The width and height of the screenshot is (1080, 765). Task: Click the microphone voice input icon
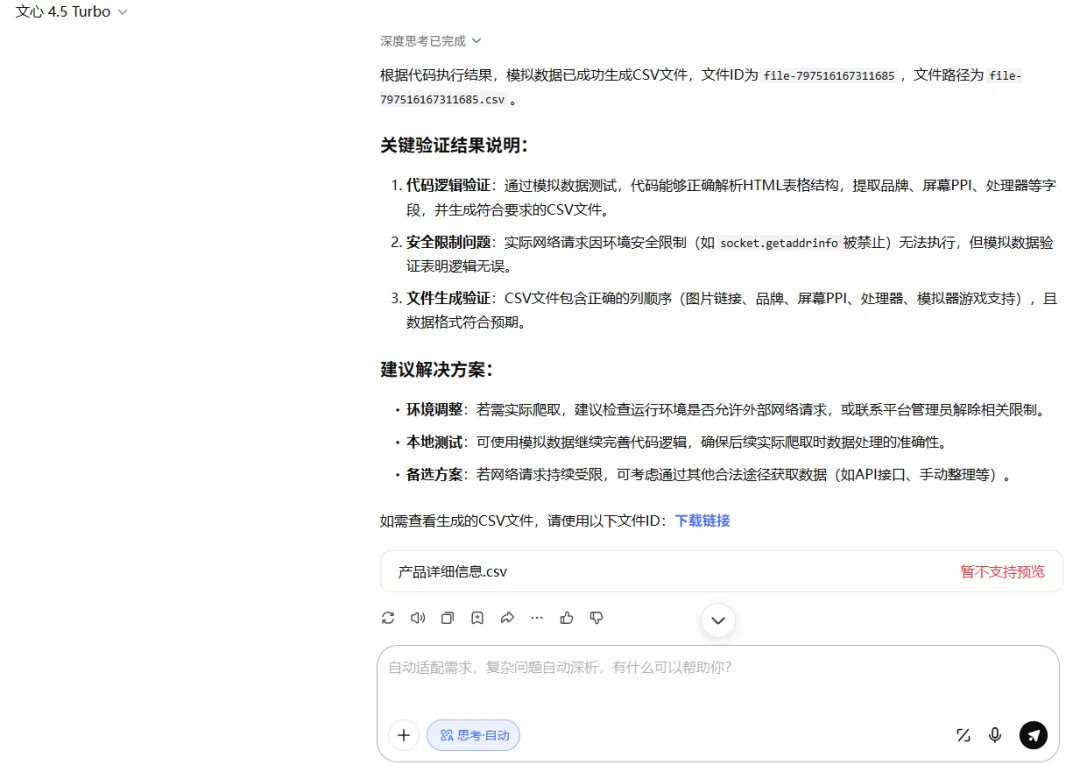(995, 735)
